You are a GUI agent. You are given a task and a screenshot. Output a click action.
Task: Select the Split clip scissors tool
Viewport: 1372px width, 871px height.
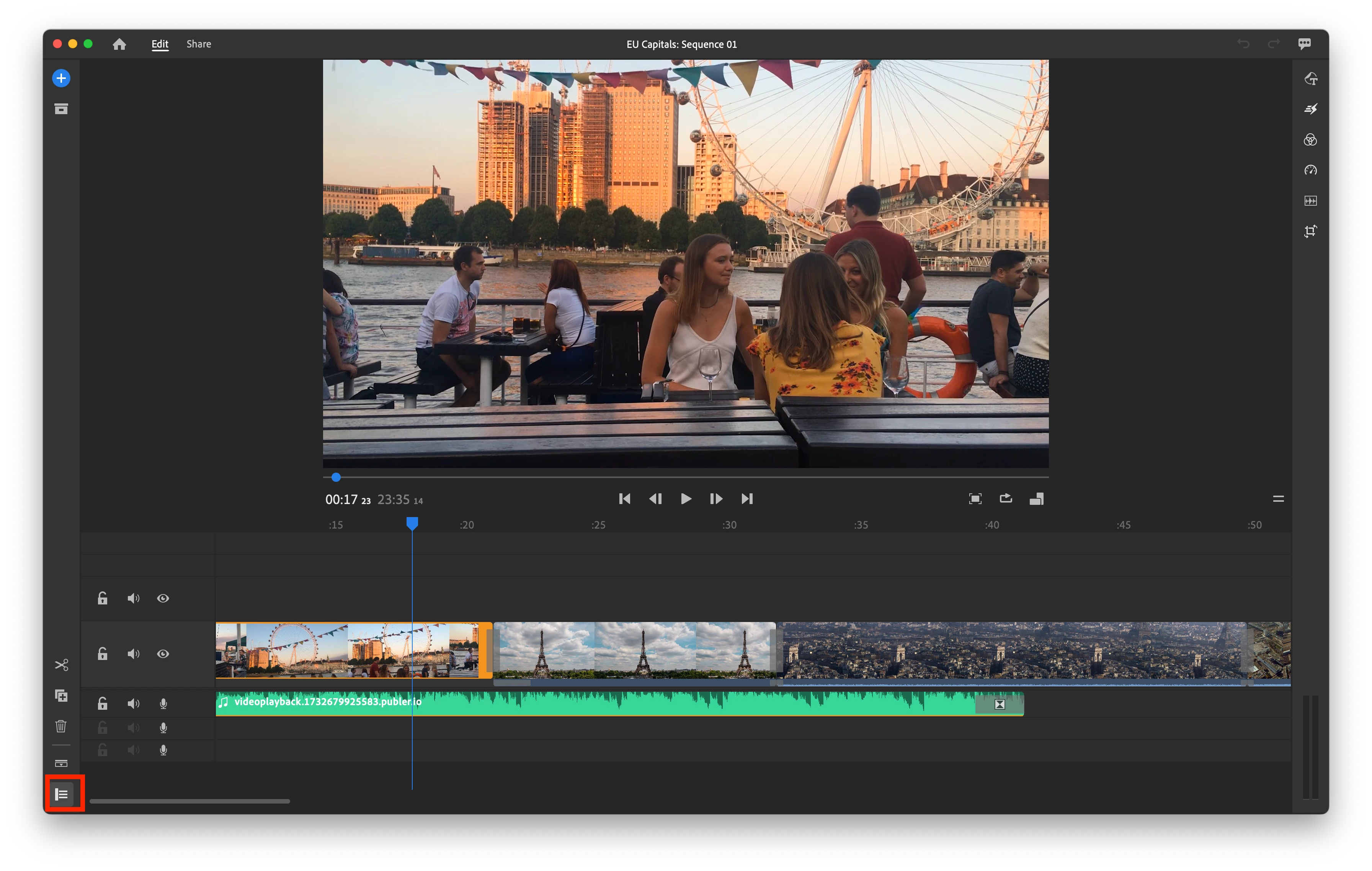(x=61, y=665)
